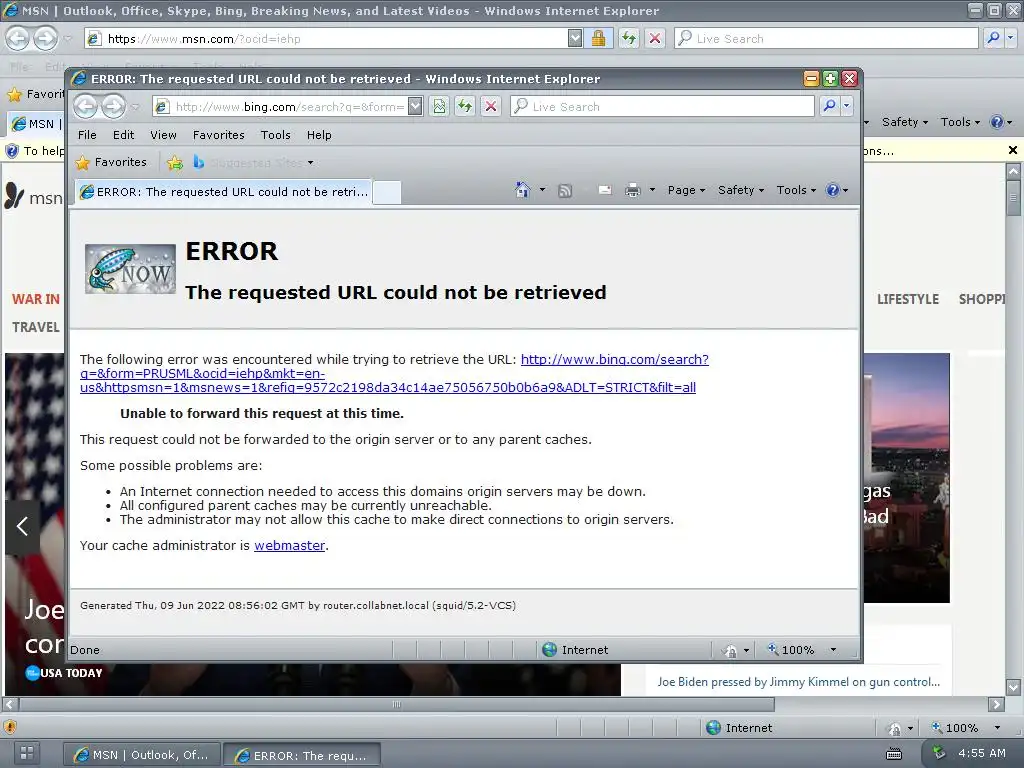Switch to ERROR taskbar button
1024x768 pixels.
pos(301,755)
